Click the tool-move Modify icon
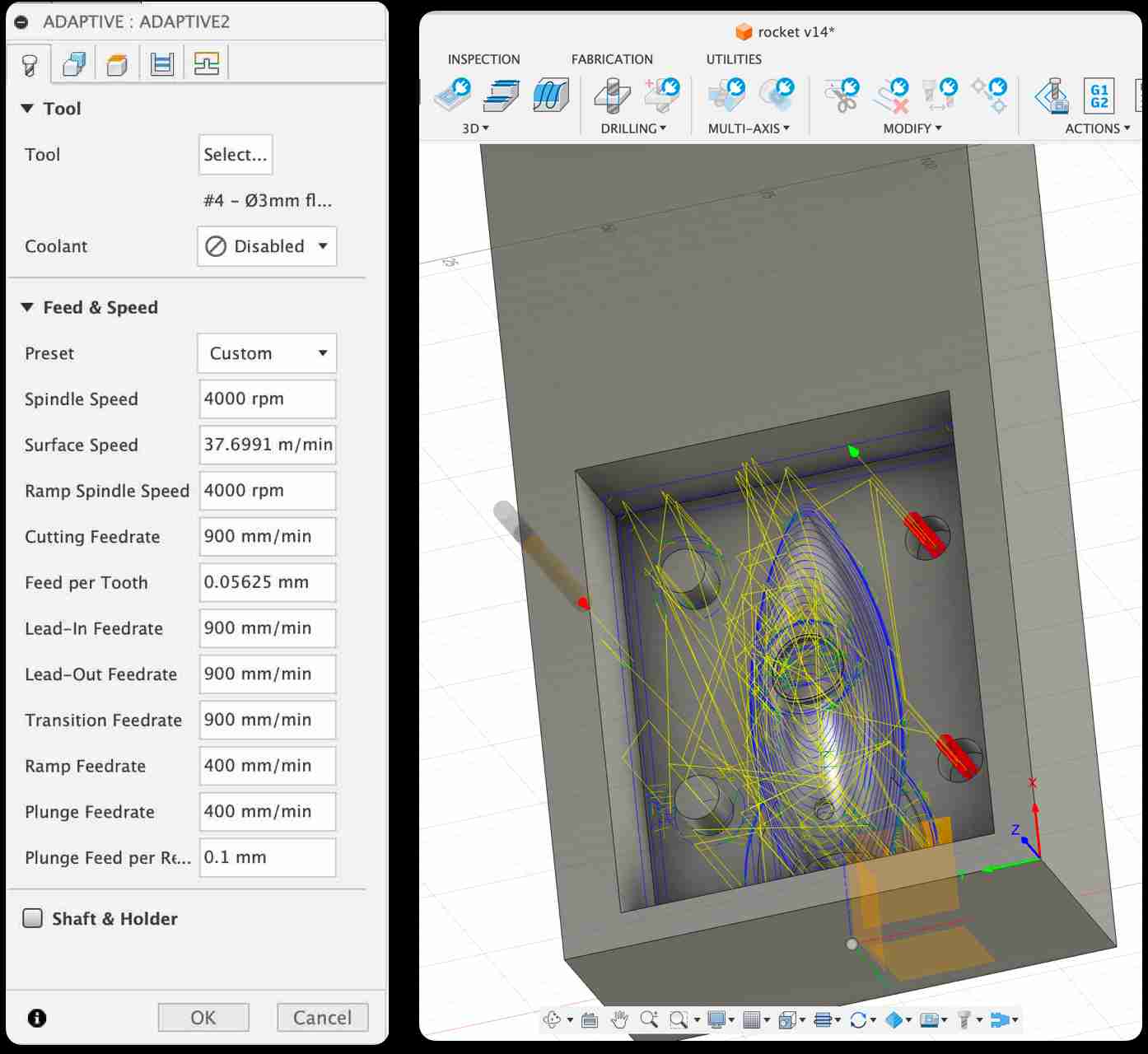Image resolution: width=1148 pixels, height=1054 pixels. pyautogui.click(x=940, y=96)
